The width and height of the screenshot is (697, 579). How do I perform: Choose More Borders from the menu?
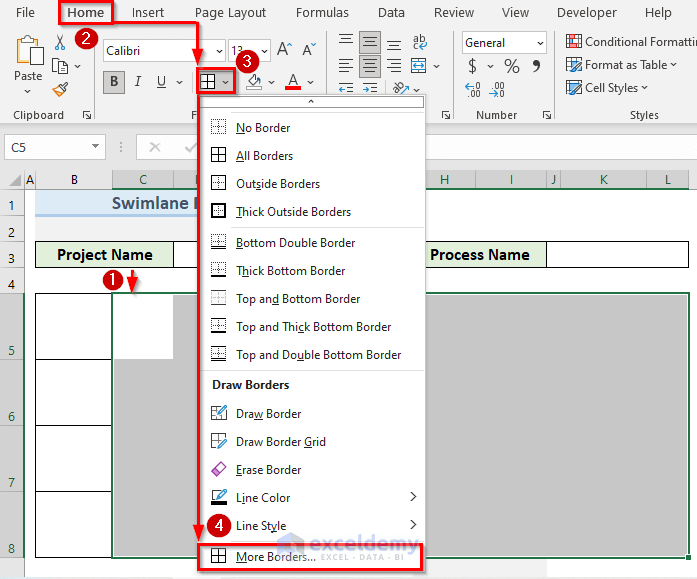point(275,557)
